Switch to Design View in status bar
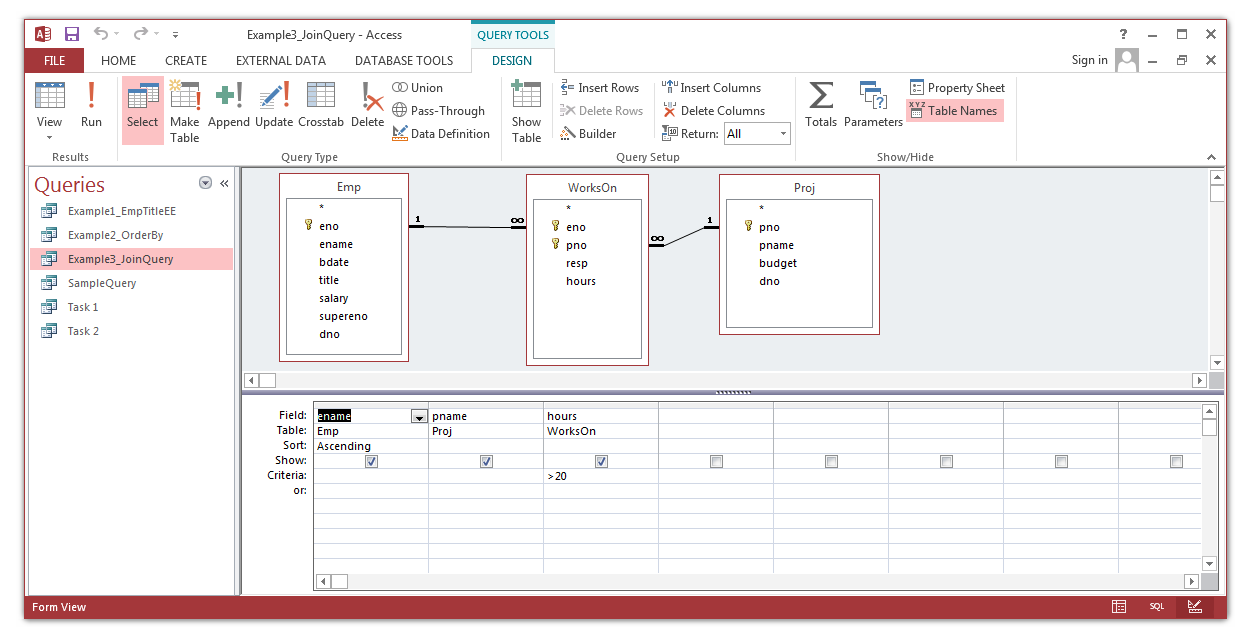 [1194, 607]
